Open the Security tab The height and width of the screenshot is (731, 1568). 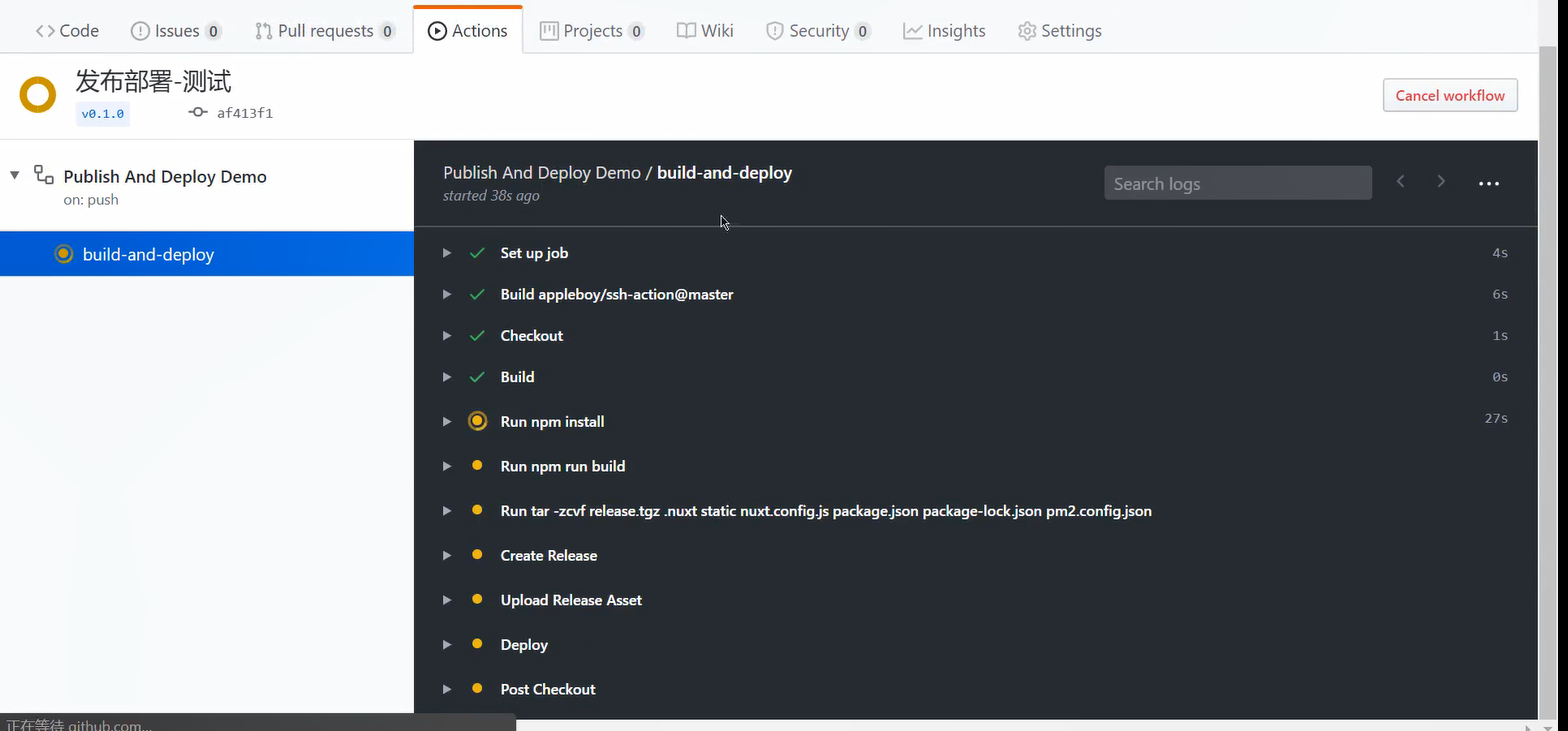tap(818, 31)
